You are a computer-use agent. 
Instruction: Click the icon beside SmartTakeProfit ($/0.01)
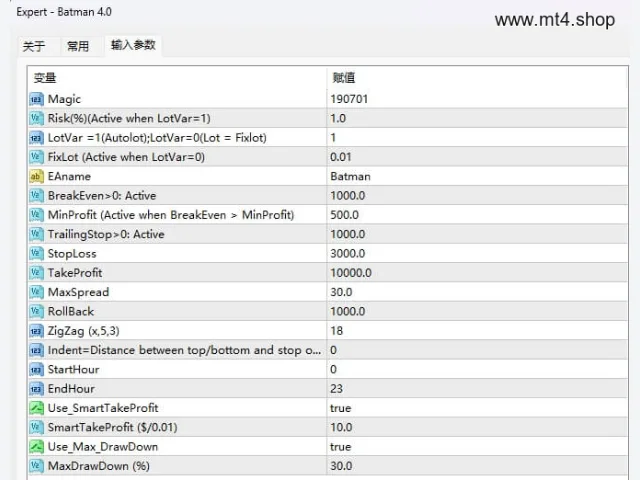pyautogui.click(x=36, y=428)
